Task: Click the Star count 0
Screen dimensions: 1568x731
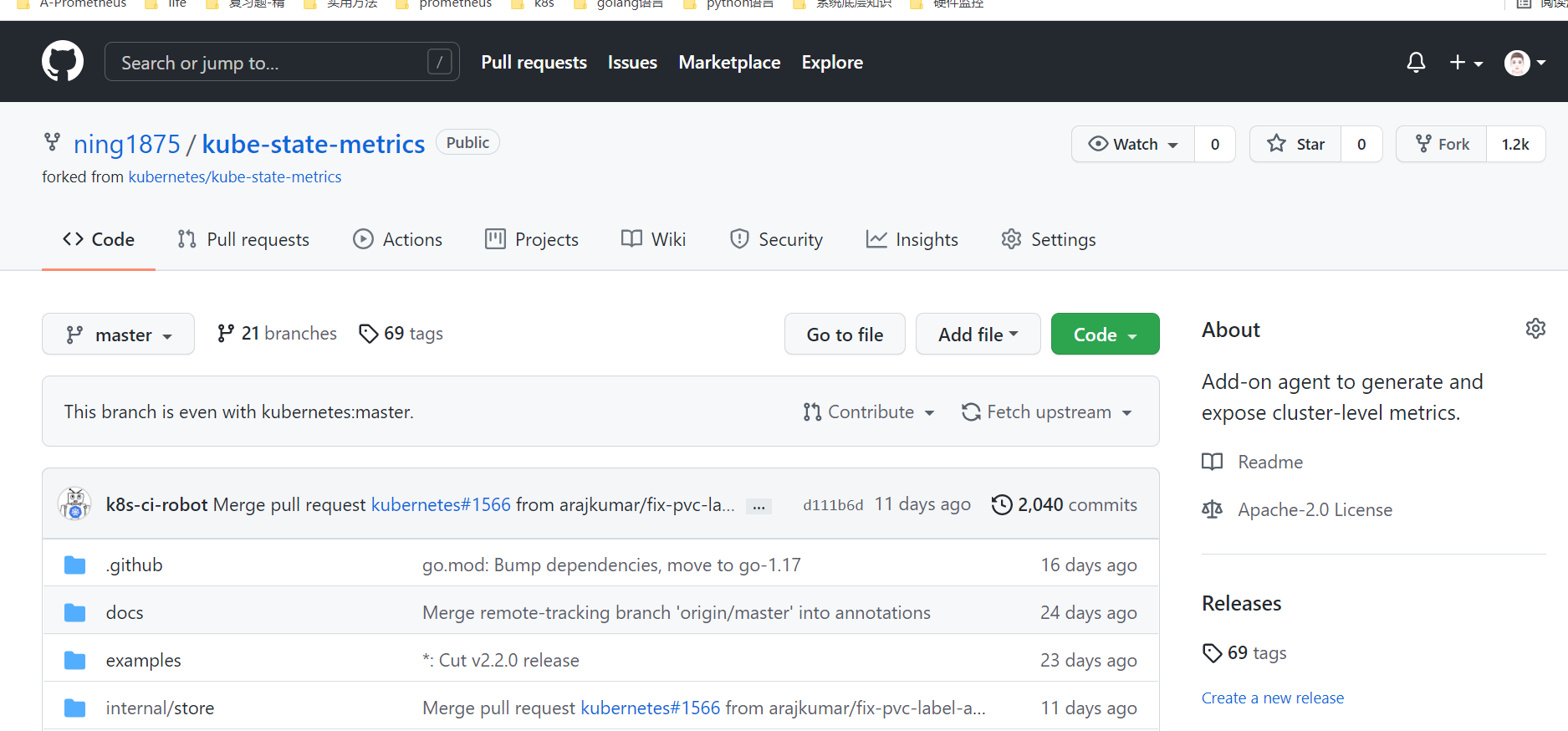Action: [1361, 144]
